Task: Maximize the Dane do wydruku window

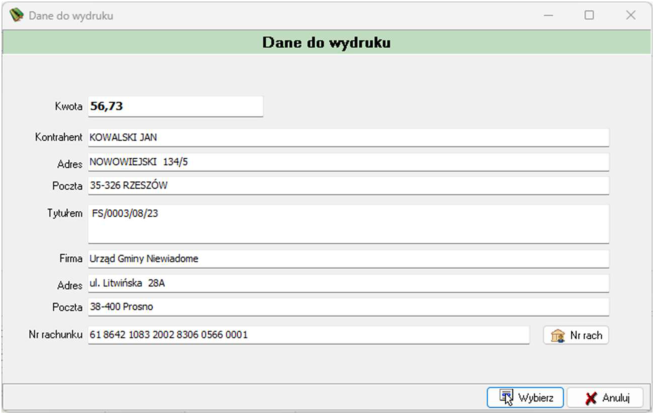Action: [x=589, y=15]
